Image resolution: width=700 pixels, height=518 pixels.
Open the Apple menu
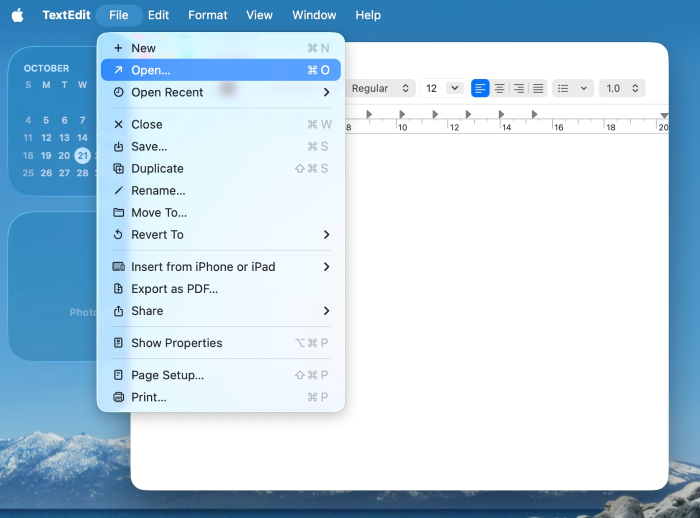point(17,15)
